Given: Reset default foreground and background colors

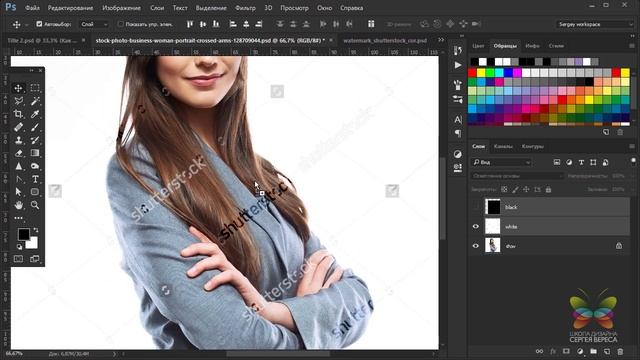Looking at the screenshot, I should click(19, 247).
